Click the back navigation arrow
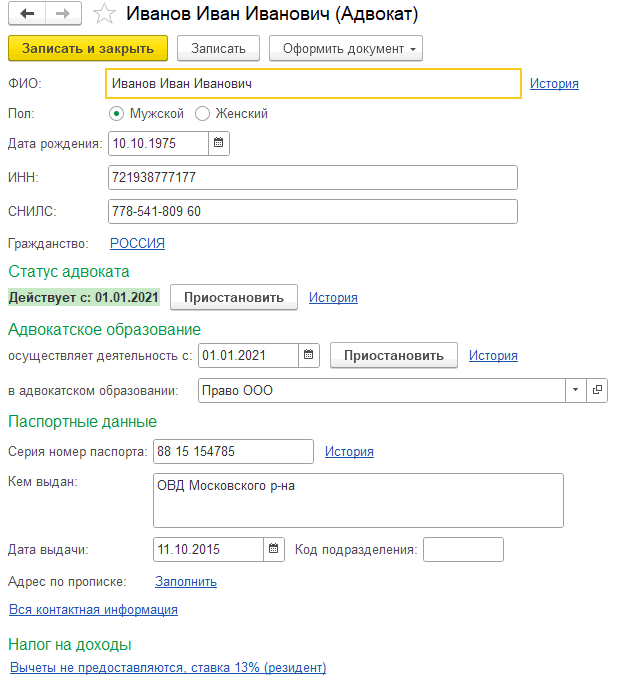The height and width of the screenshot is (688, 629). [x=27, y=15]
